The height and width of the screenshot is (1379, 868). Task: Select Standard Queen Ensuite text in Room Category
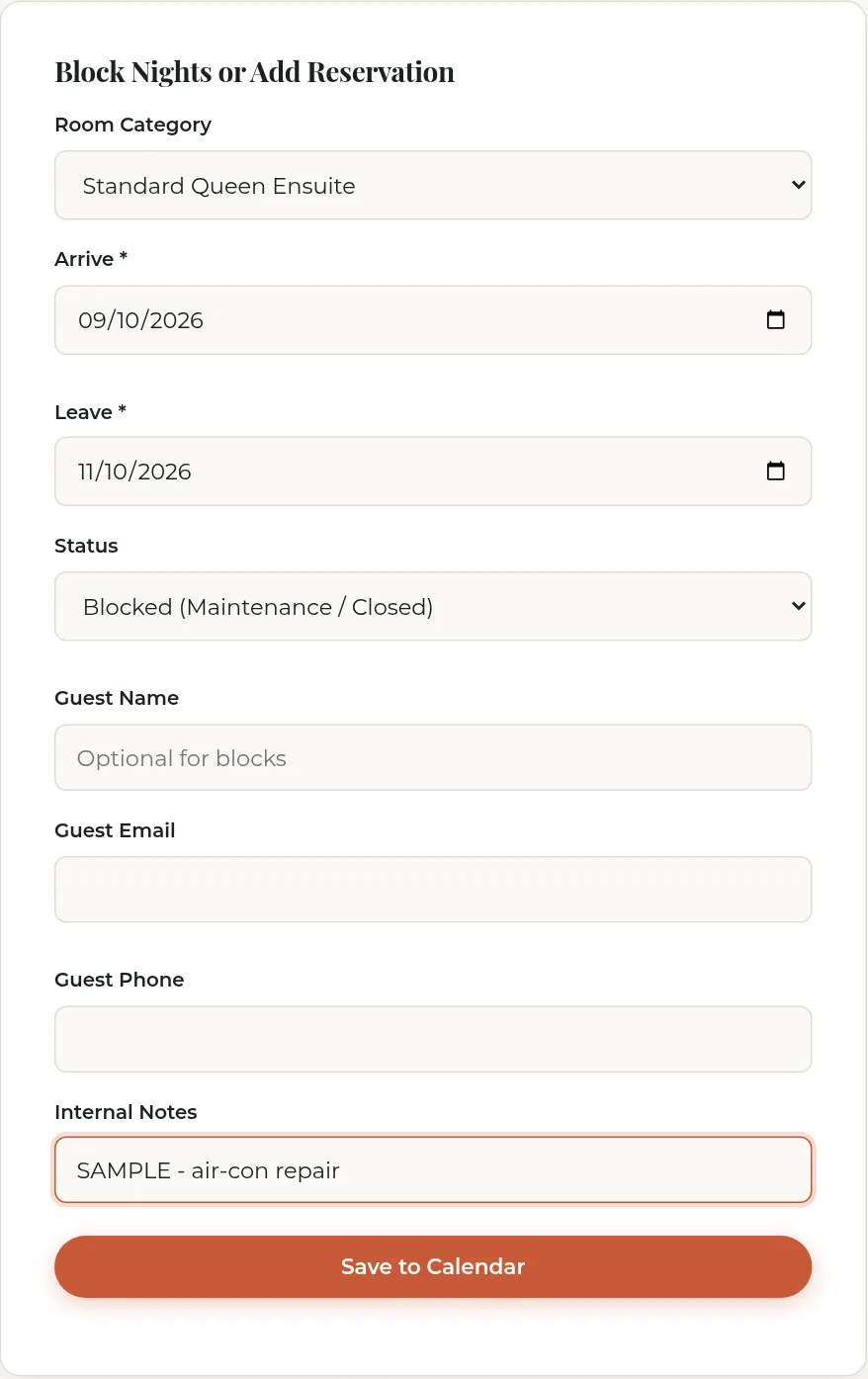click(x=218, y=186)
